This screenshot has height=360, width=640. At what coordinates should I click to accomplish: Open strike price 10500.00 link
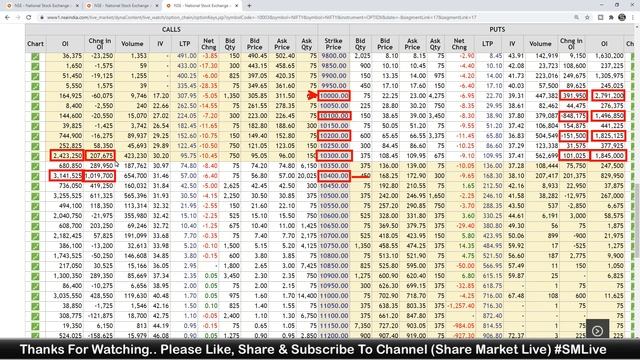click(334, 196)
